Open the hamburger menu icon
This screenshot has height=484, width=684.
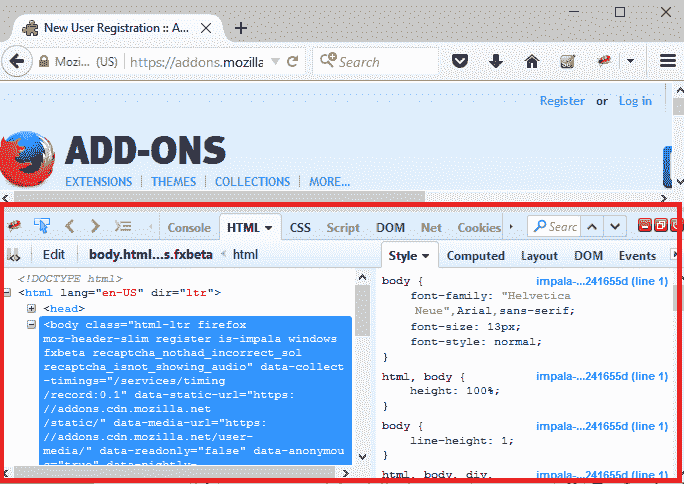(667, 61)
